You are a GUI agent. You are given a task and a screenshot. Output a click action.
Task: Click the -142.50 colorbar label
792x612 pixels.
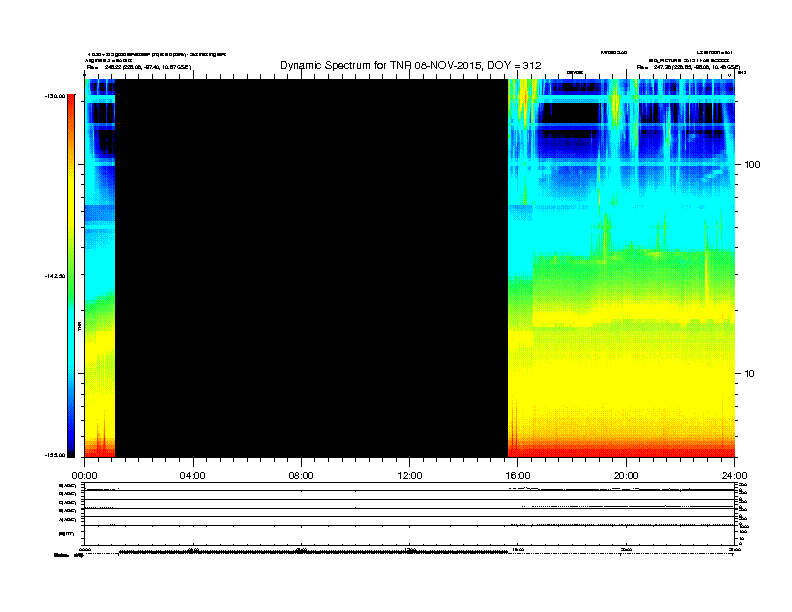click(x=55, y=276)
